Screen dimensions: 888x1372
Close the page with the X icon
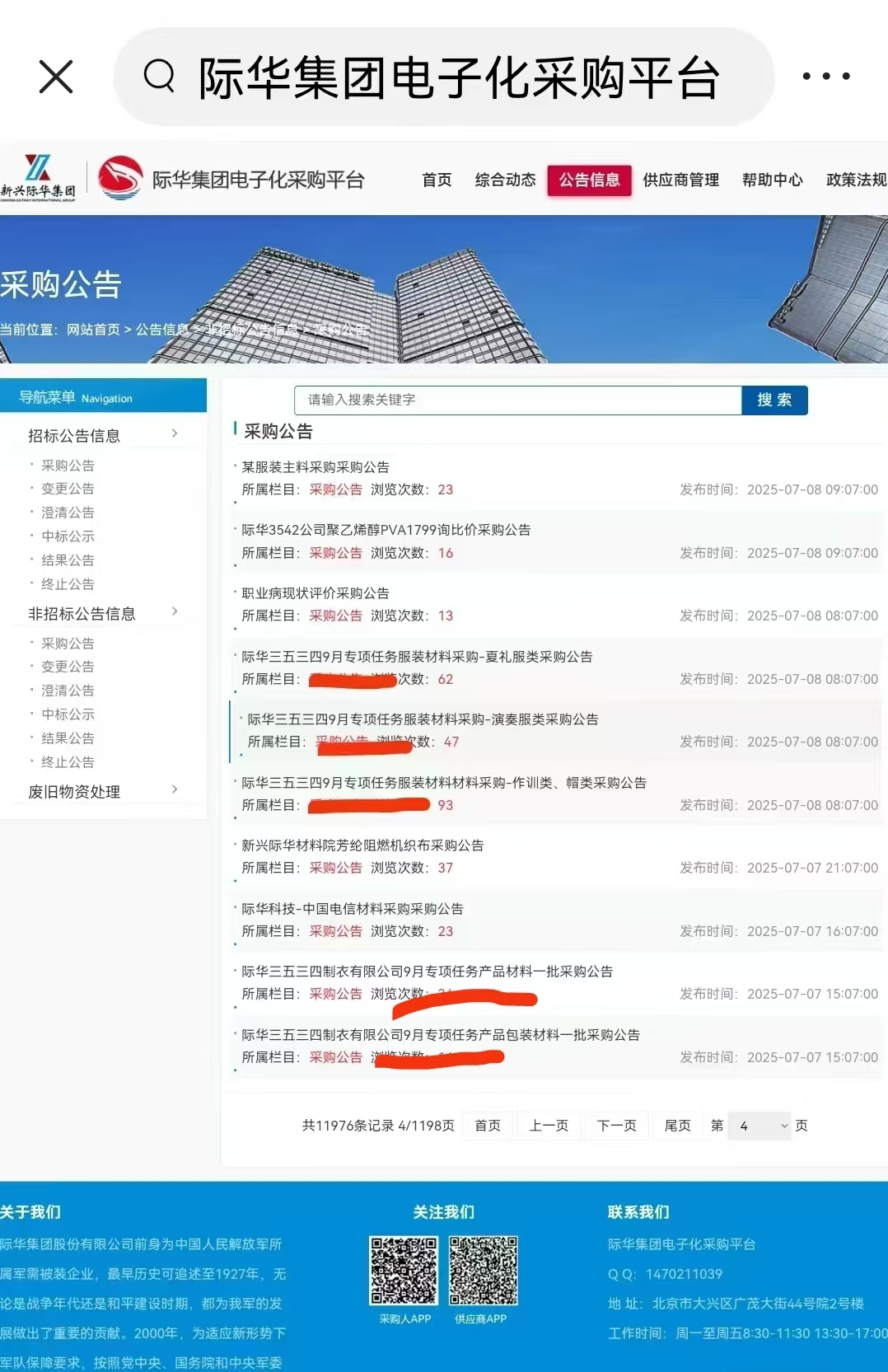pyautogui.click(x=56, y=77)
